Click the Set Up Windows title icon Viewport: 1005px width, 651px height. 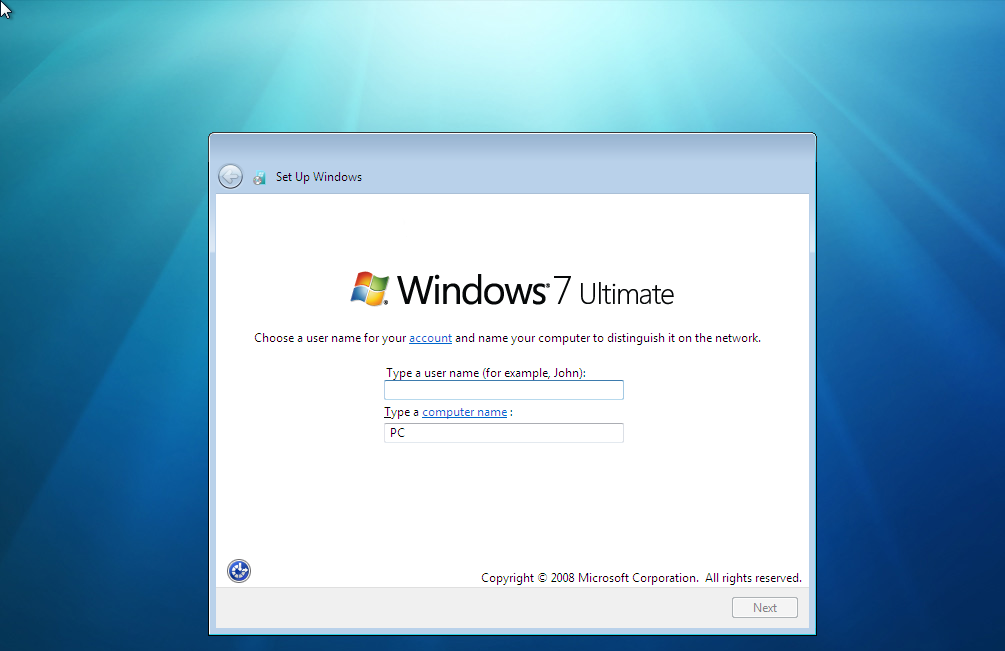point(260,177)
